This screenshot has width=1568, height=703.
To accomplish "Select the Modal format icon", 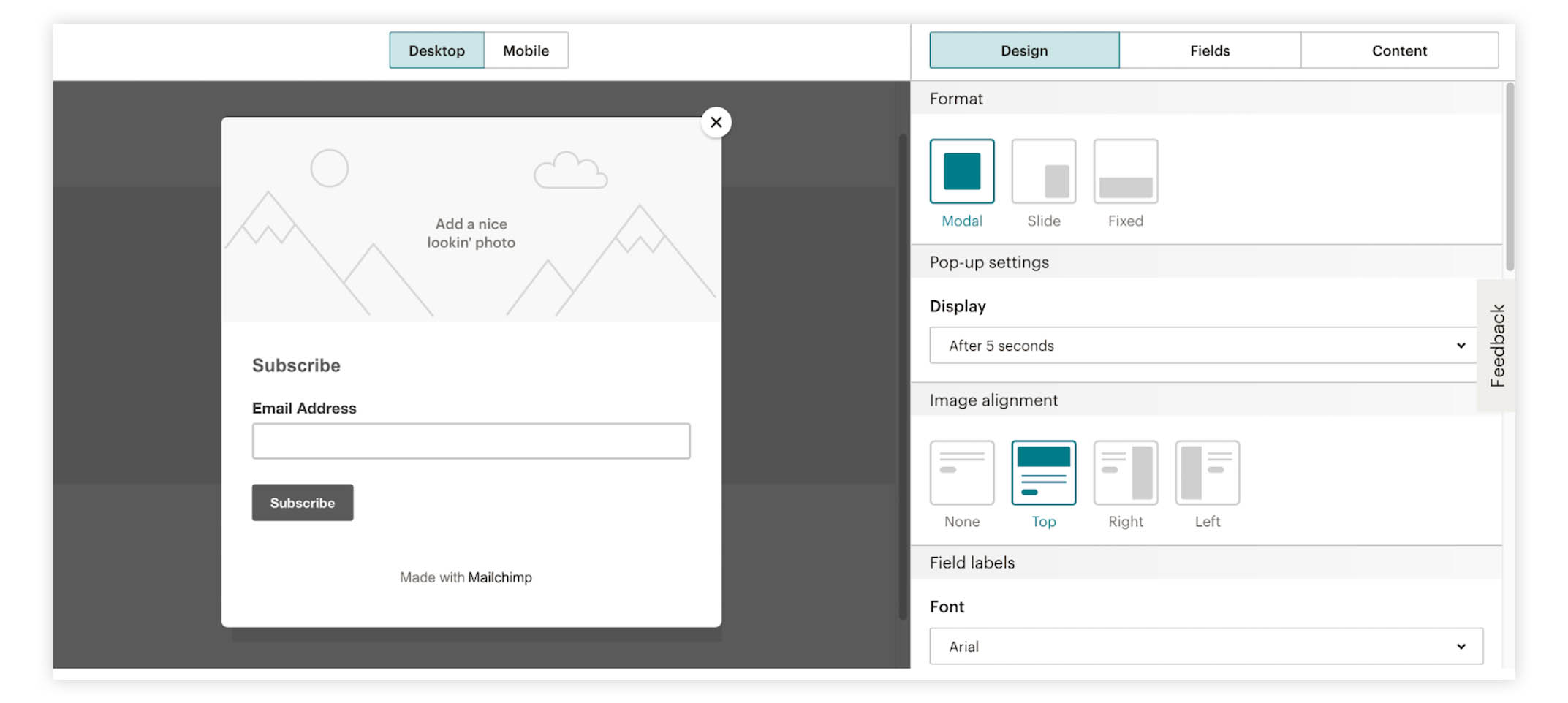I will 961,172.
